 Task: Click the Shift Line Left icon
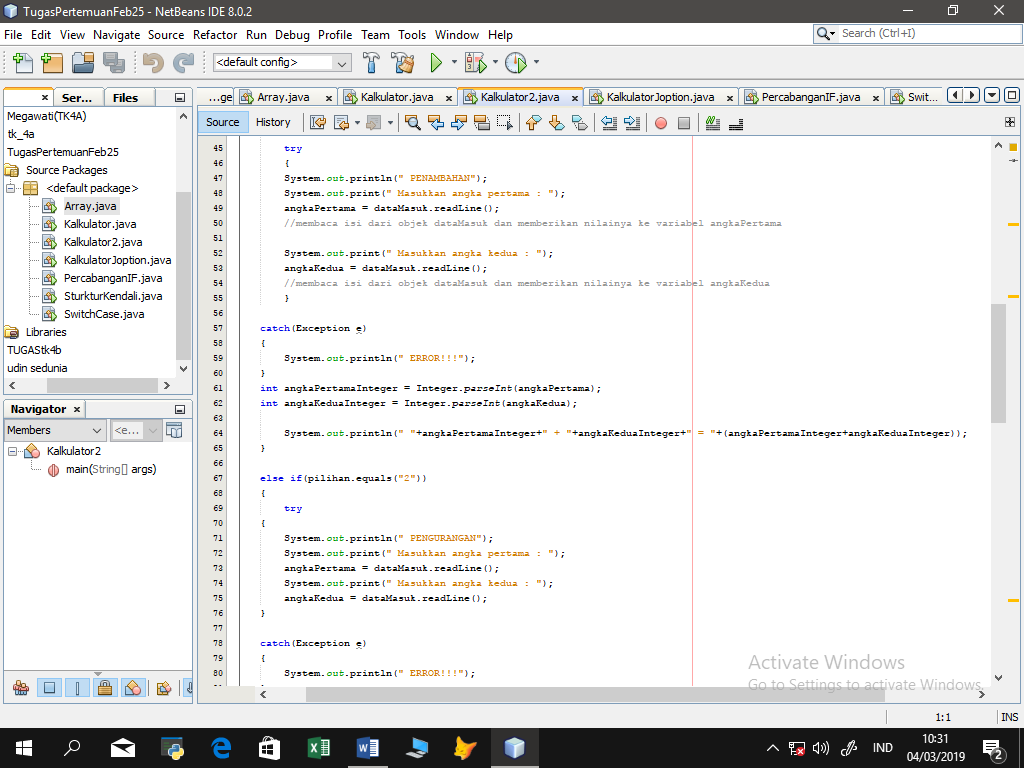click(609, 122)
